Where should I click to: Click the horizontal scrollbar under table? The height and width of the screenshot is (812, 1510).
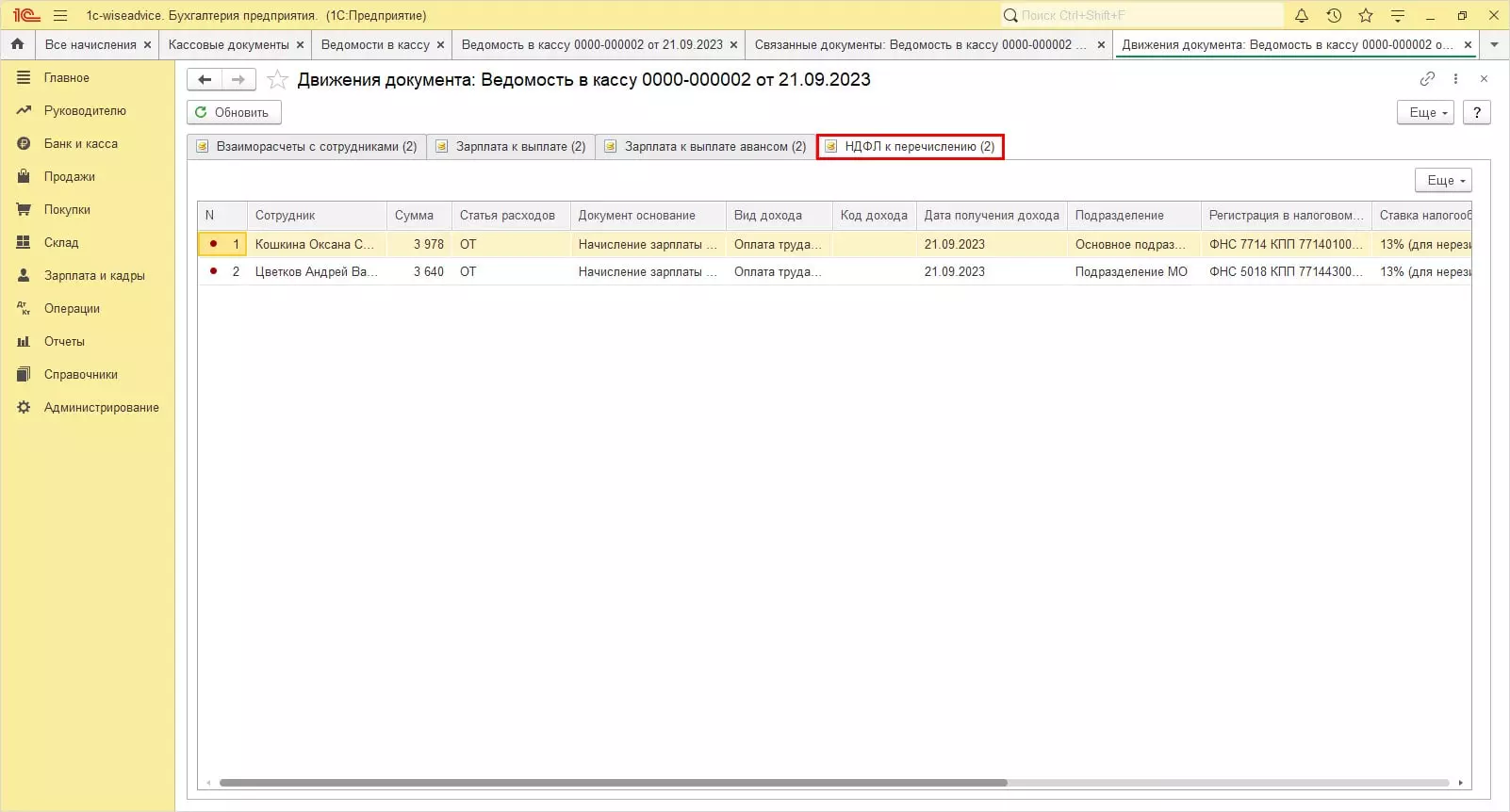coord(613,783)
